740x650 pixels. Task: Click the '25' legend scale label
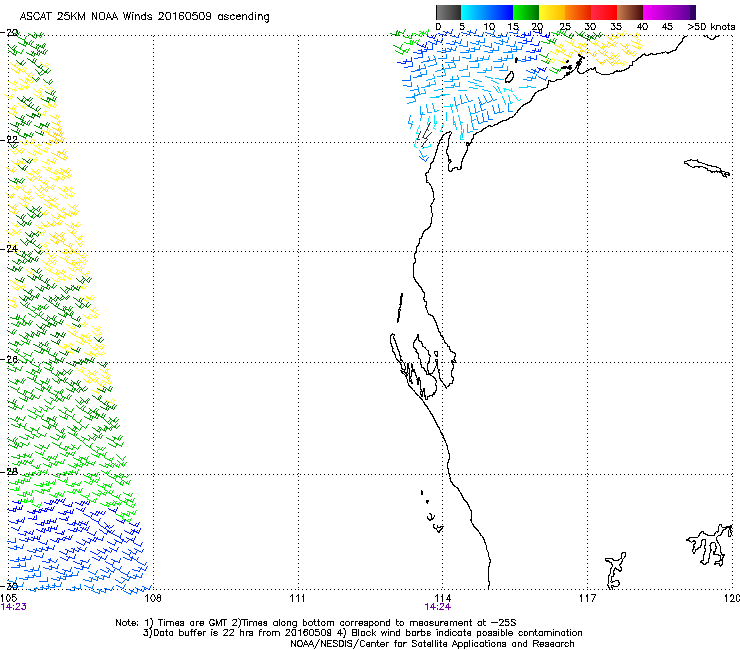(x=564, y=27)
